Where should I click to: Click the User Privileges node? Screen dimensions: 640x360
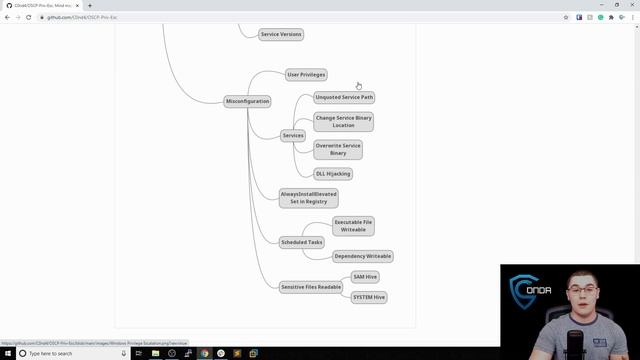tap(306, 75)
